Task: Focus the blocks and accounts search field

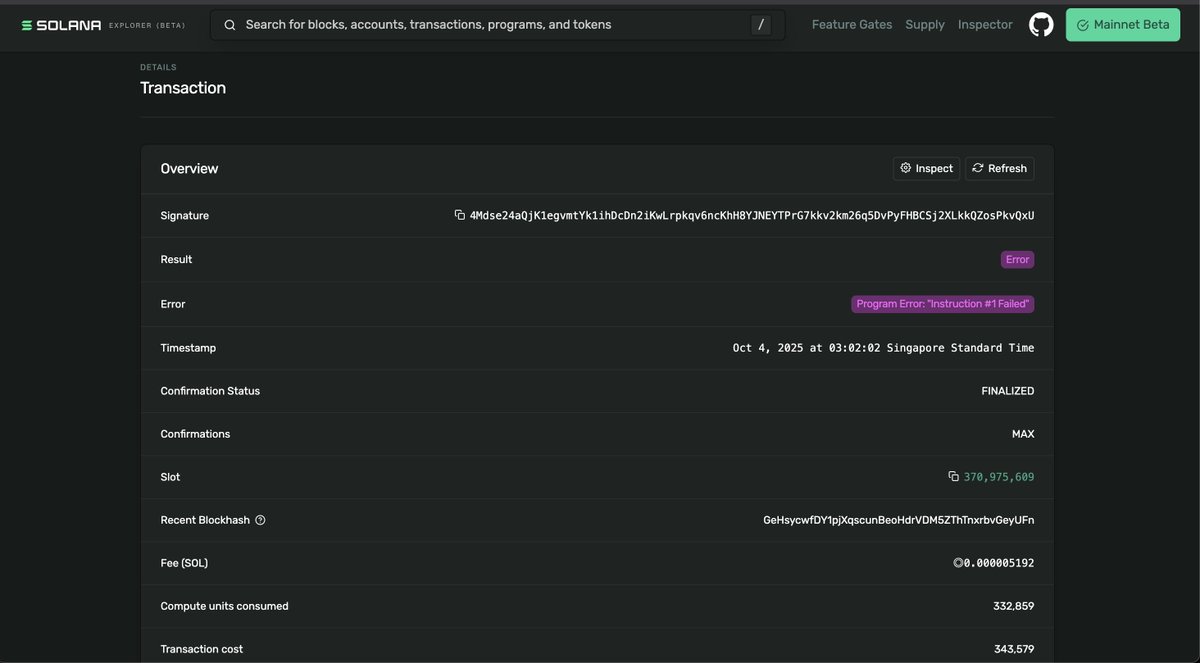Action: point(497,25)
